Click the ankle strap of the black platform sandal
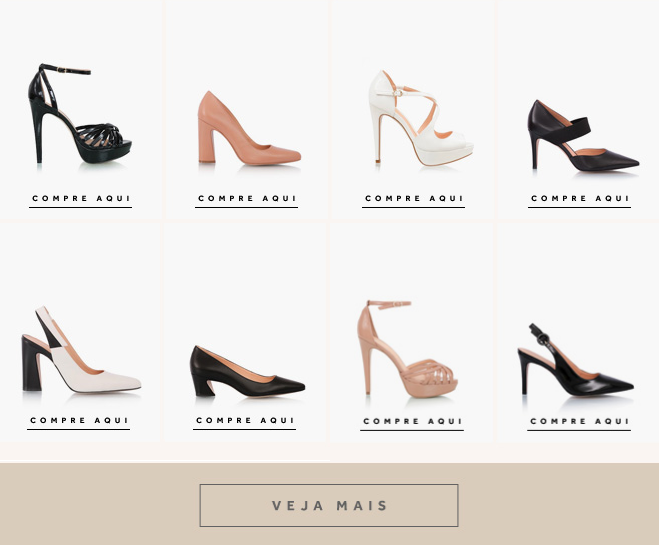This screenshot has height=545, width=659. point(66,69)
